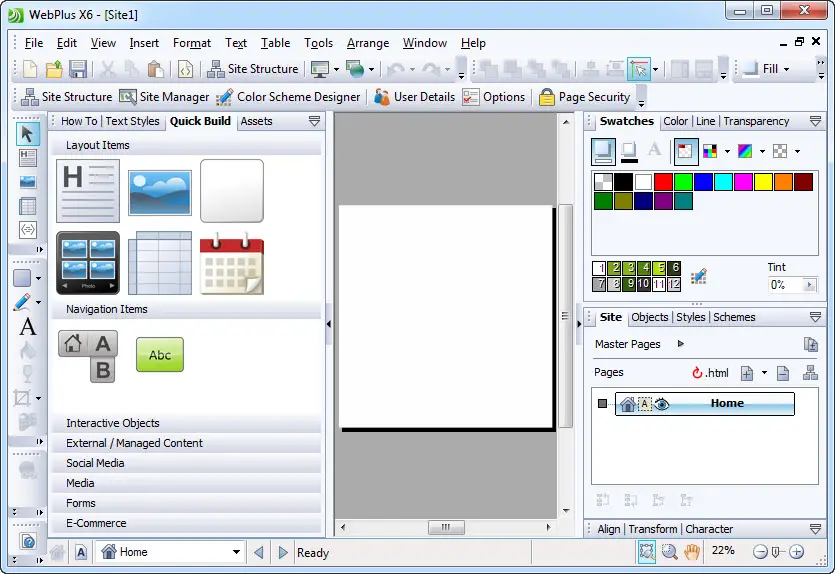Insert the picture layout item
This screenshot has height=574, width=835.
pos(160,193)
